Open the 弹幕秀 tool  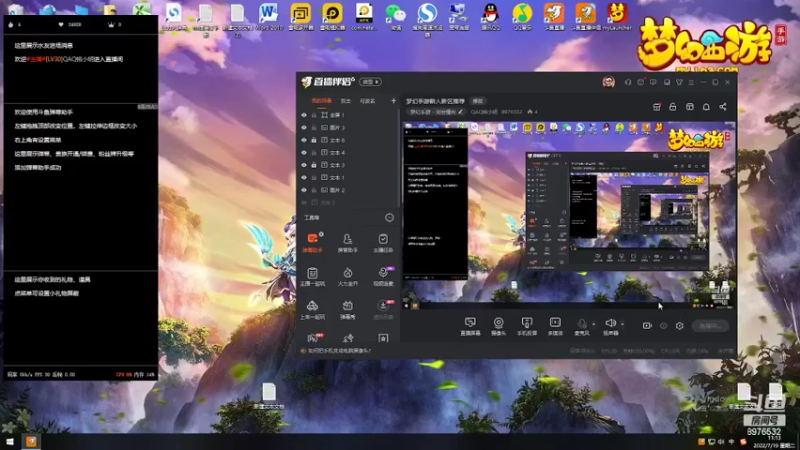(347, 309)
